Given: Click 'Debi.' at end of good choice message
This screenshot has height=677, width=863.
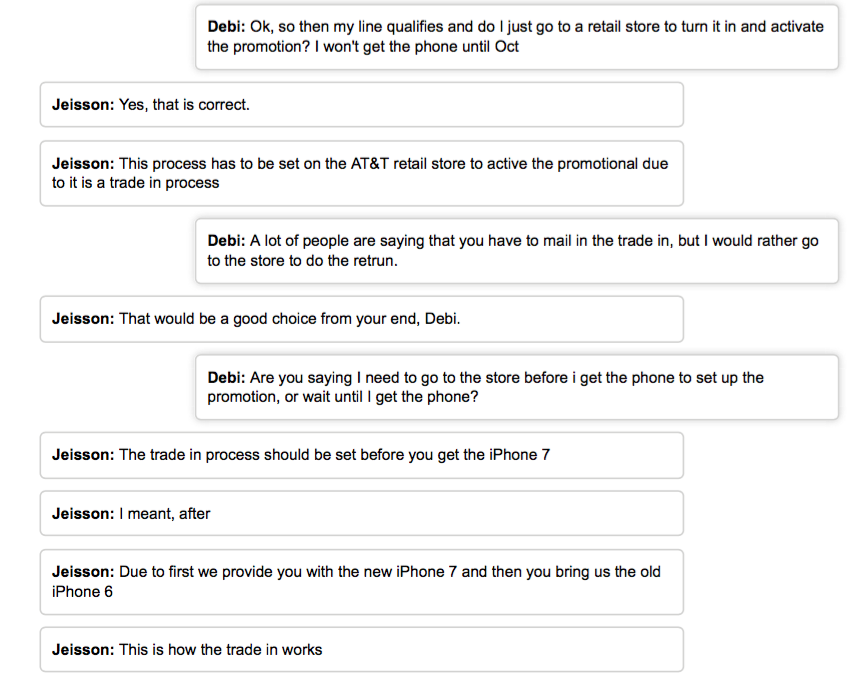Looking at the screenshot, I should pyautogui.click(x=443, y=319).
